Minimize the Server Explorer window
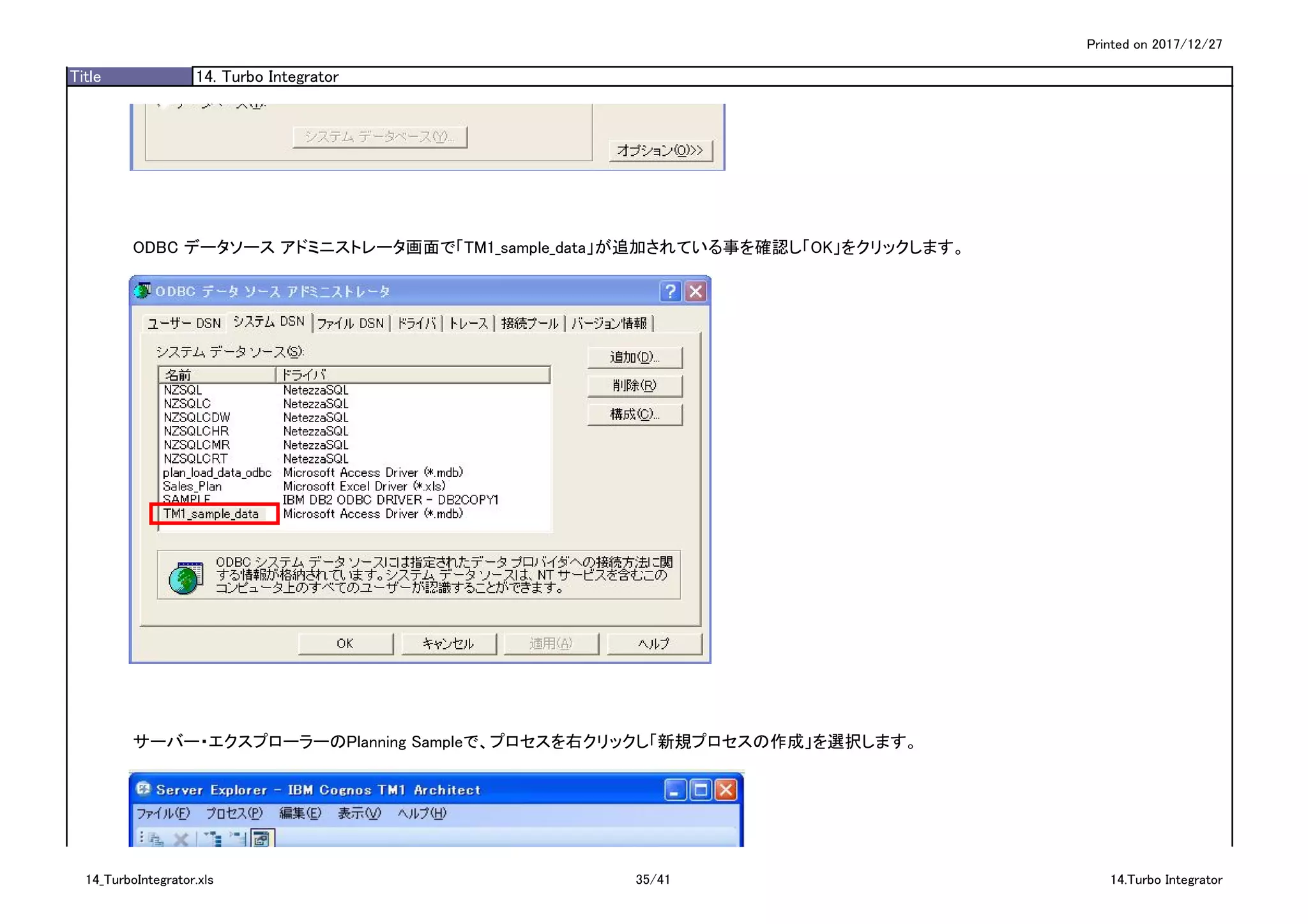This screenshot has width=1308, height=924. [x=674, y=790]
